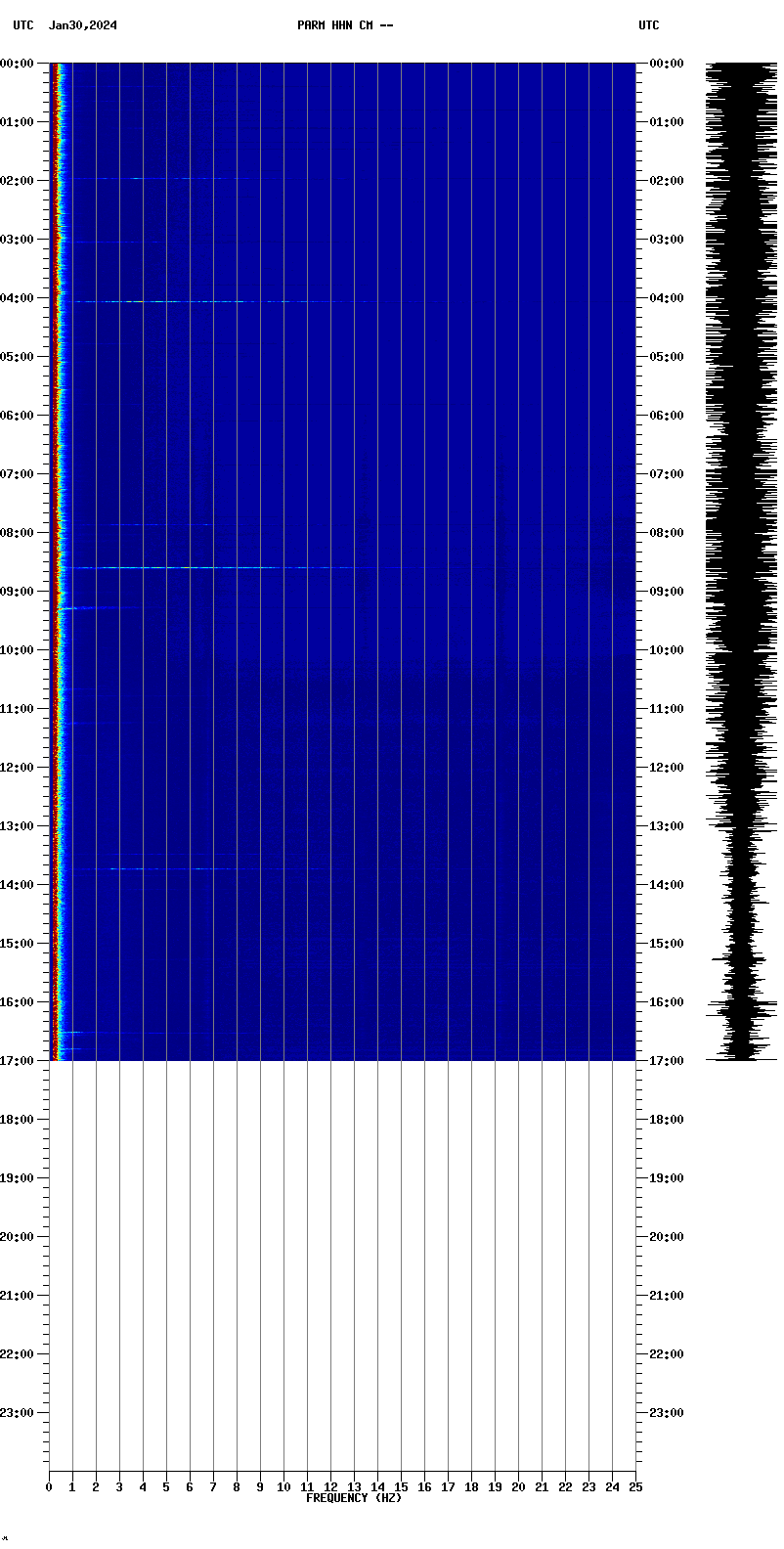Select the FREQUENCY (HZ) axis label

(x=353, y=1498)
